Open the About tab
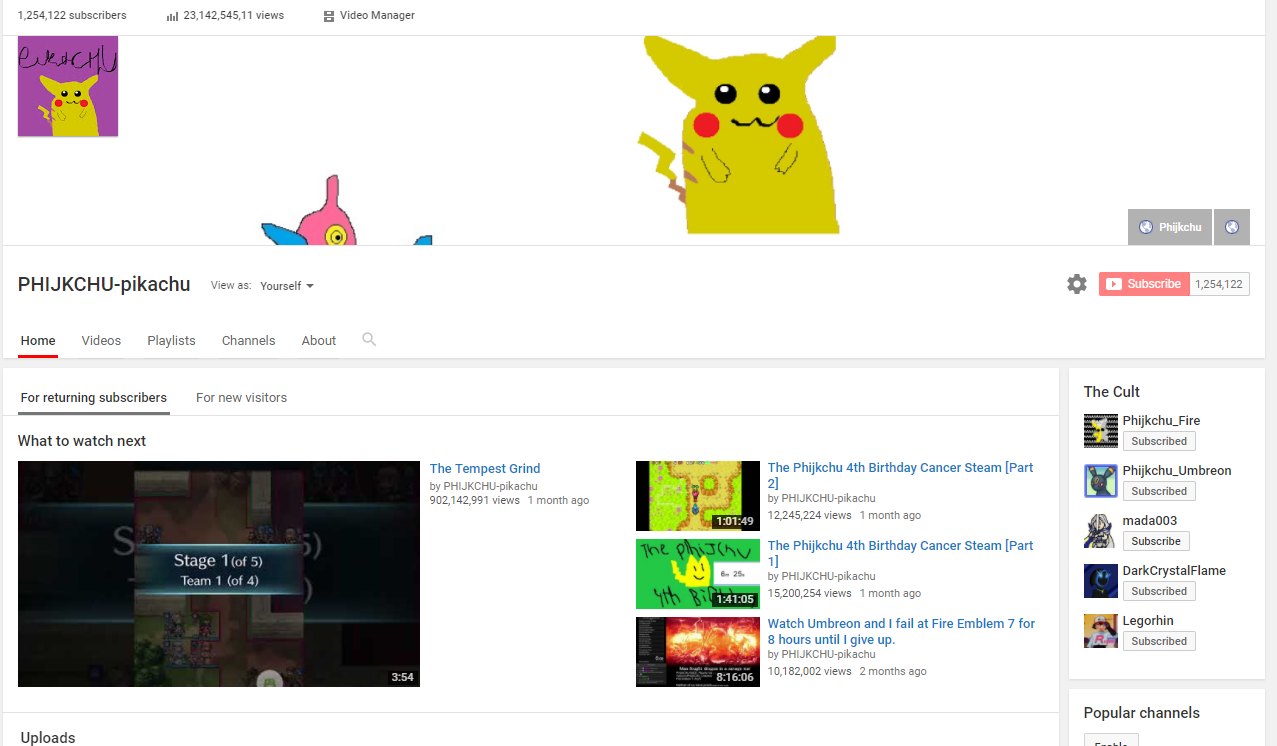Image resolution: width=1277 pixels, height=746 pixels. point(319,340)
